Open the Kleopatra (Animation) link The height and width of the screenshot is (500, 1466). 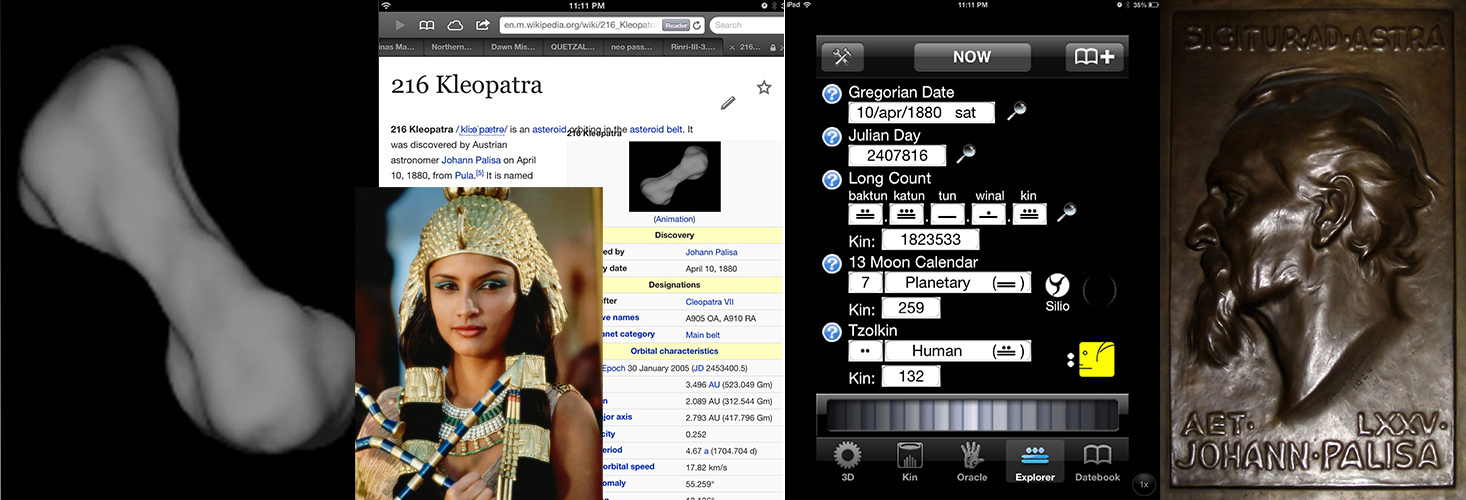pos(674,219)
